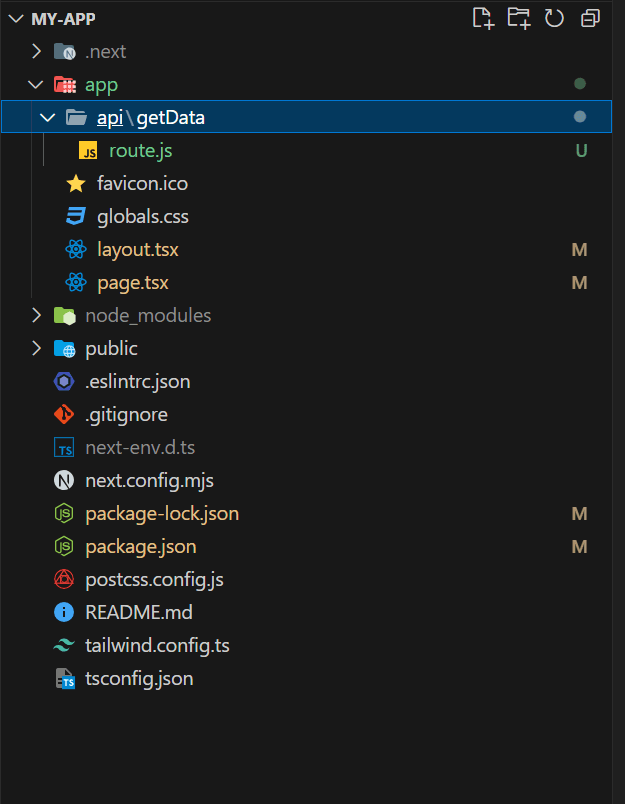Open the route.js file

coord(140,151)
